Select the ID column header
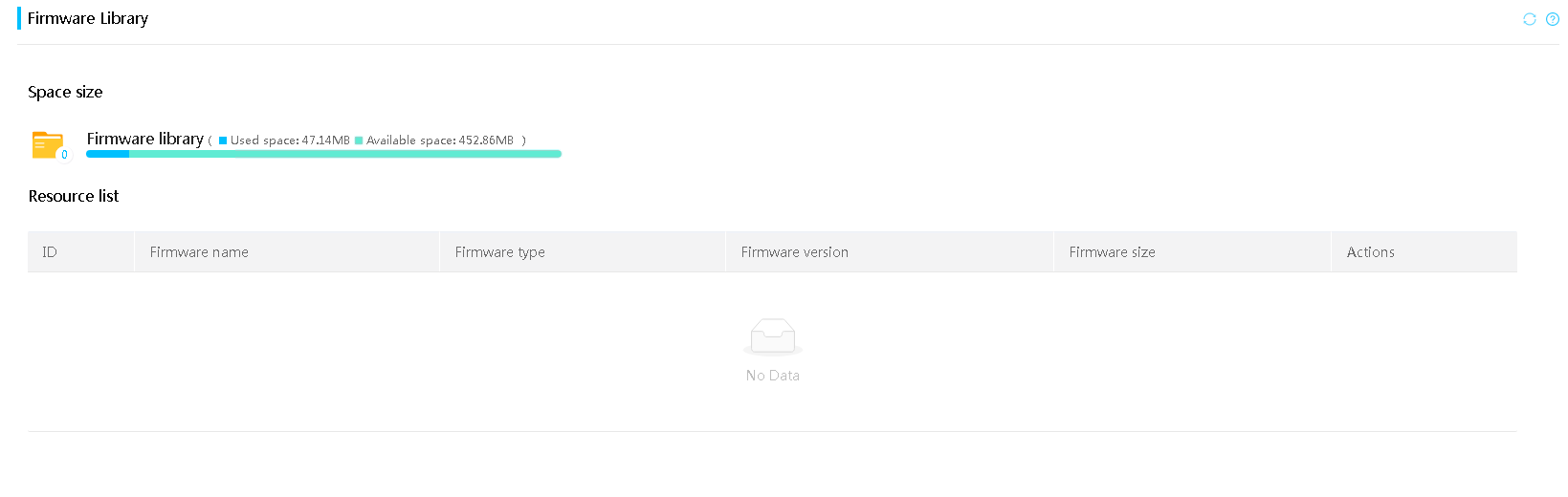 [x=81, y=252]
